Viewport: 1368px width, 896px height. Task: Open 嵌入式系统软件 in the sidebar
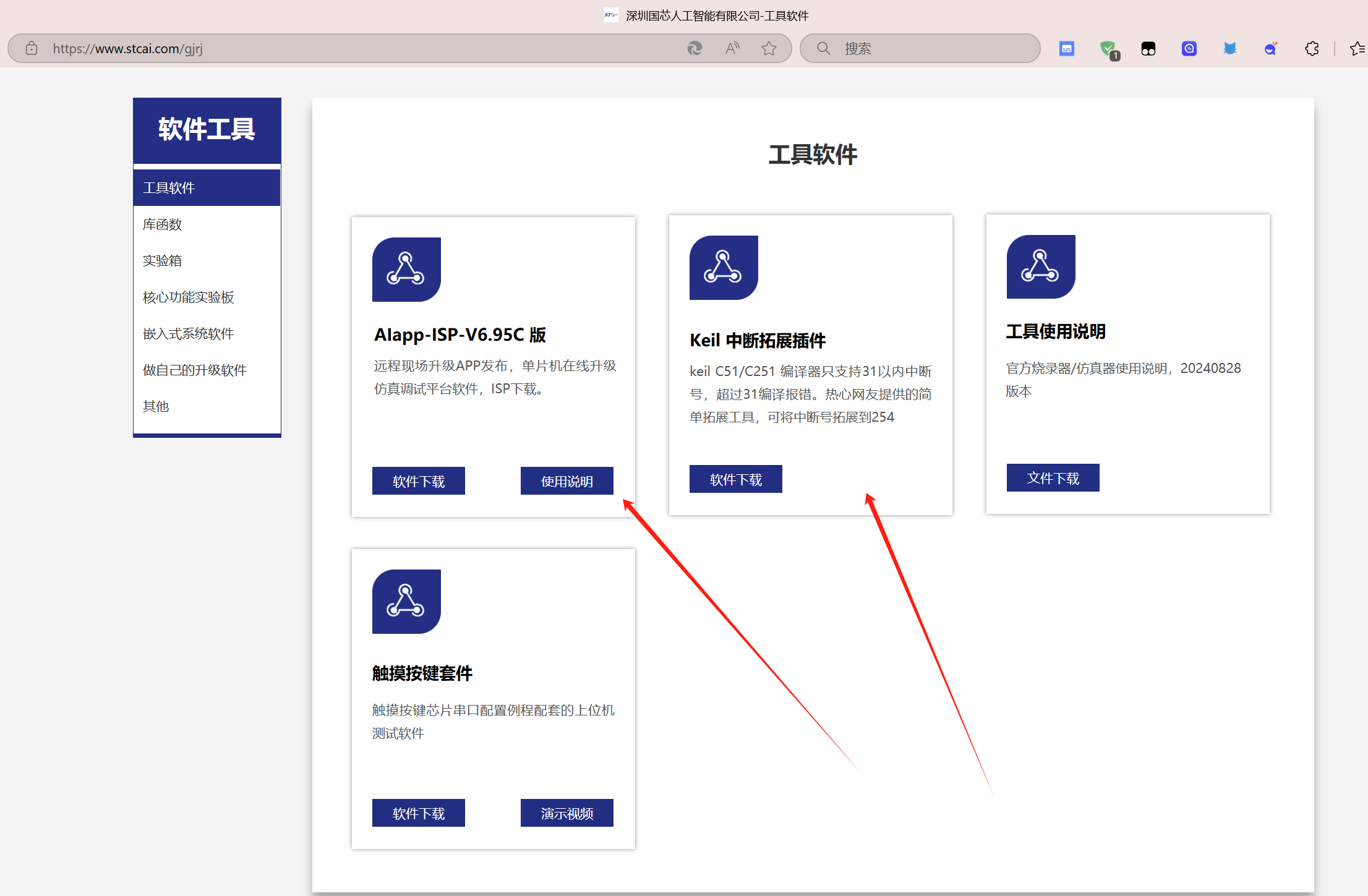207,334
